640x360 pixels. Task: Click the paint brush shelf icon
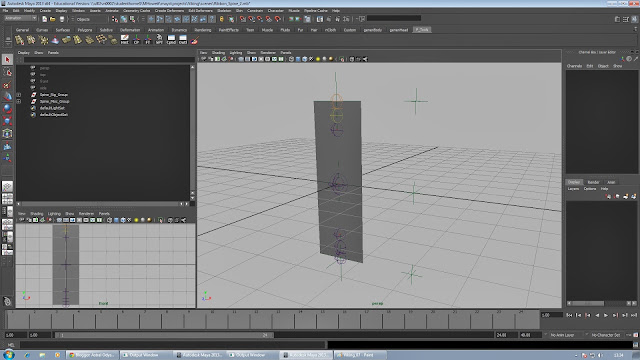[194, 40]
